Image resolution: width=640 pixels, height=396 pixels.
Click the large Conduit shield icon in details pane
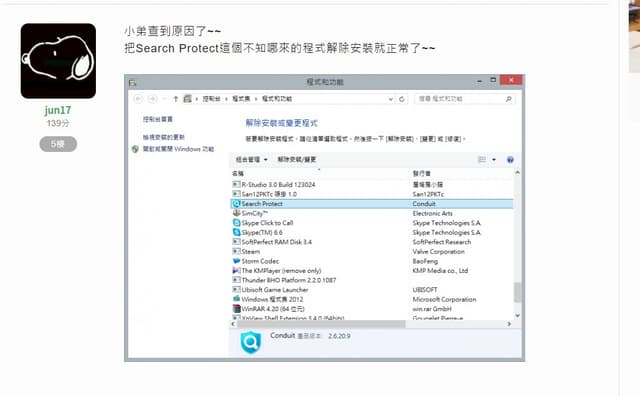point(251,342)
